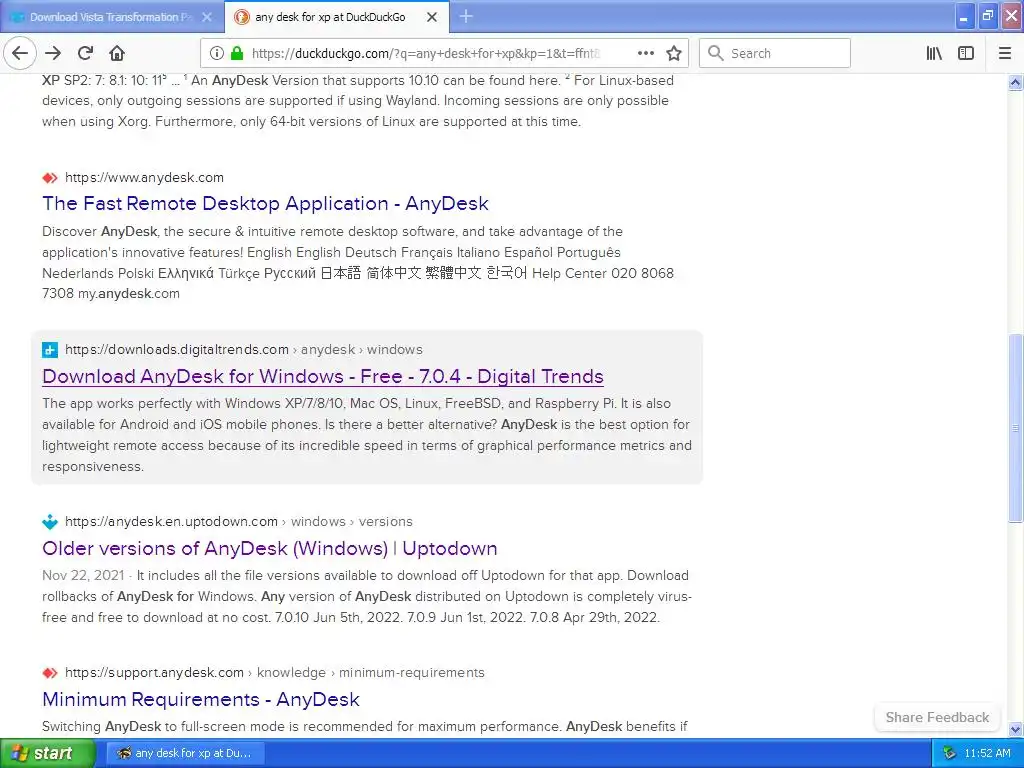Click the system tray network icon

coord(949,753)
